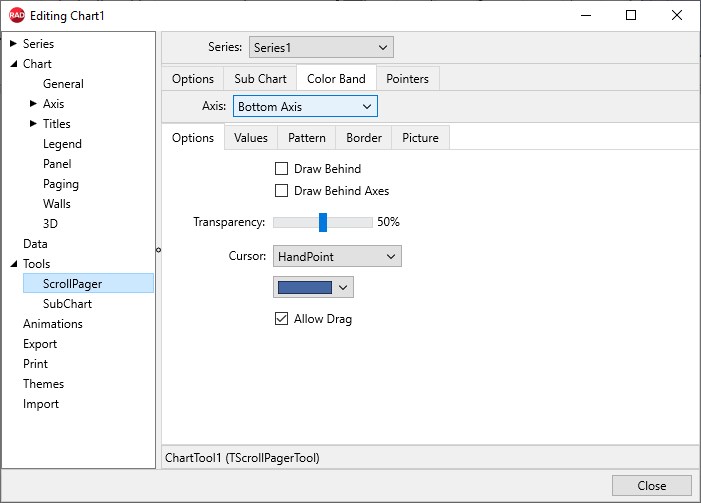Click the Axis tree label

53,104
